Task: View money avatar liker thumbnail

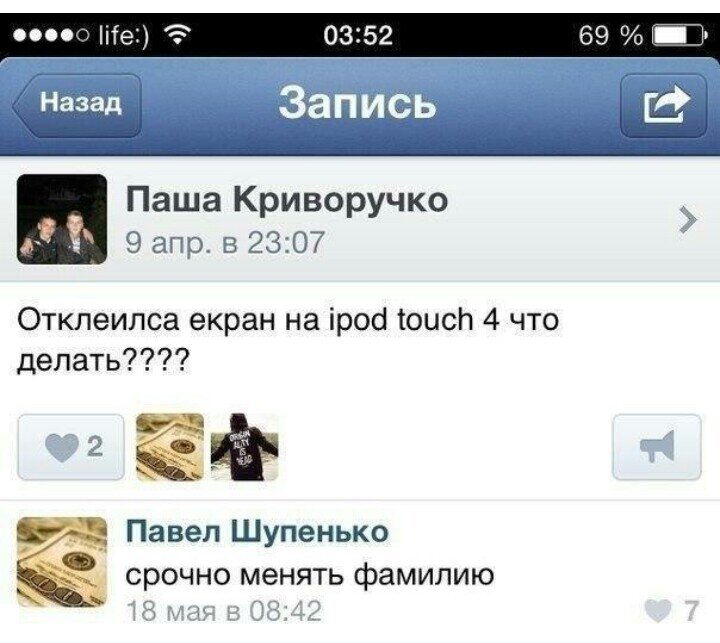Action: (170, 447)
